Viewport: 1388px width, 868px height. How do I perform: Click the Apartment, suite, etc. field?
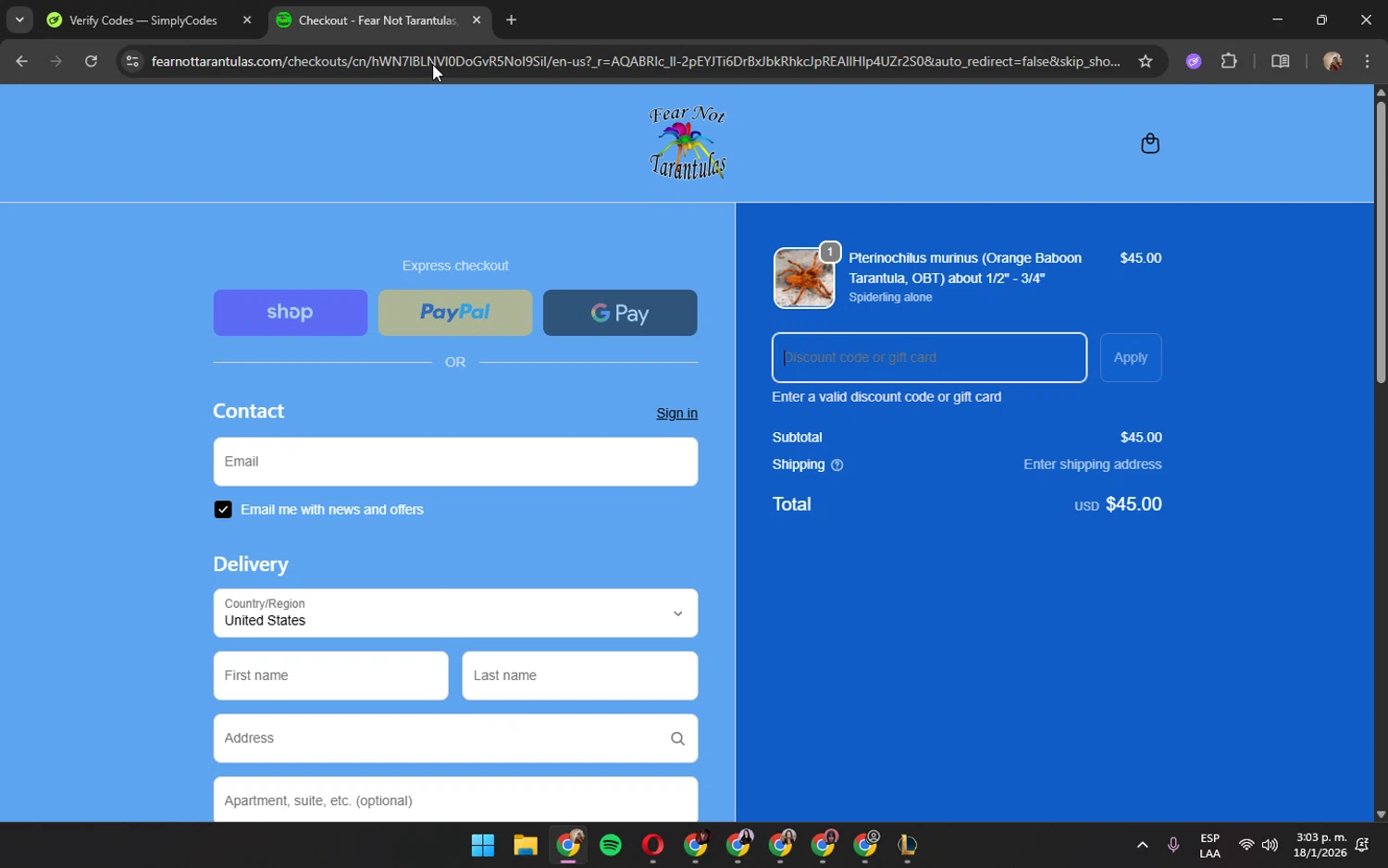(x=455, y=800)
